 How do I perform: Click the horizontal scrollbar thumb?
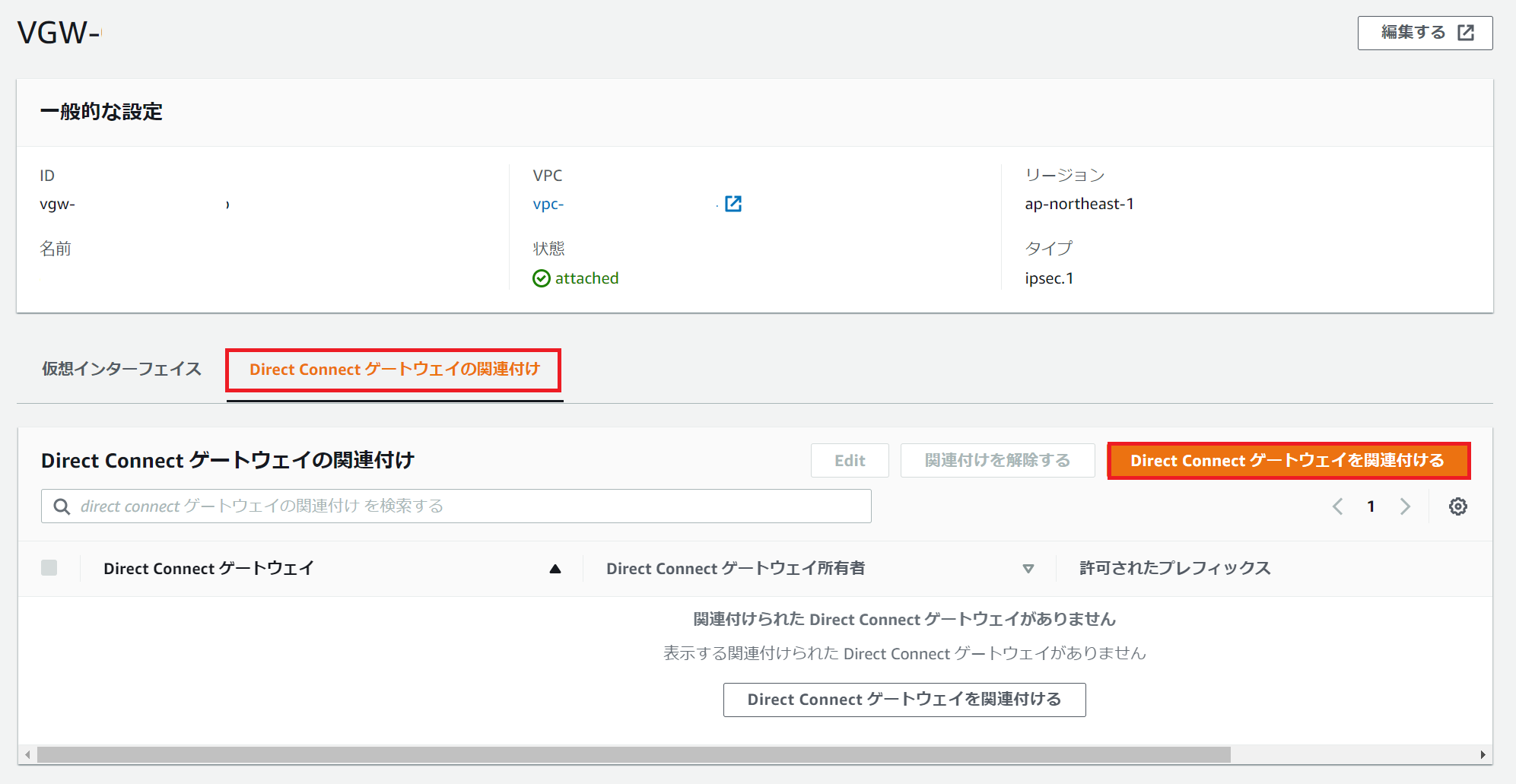(x=634, y=754)
